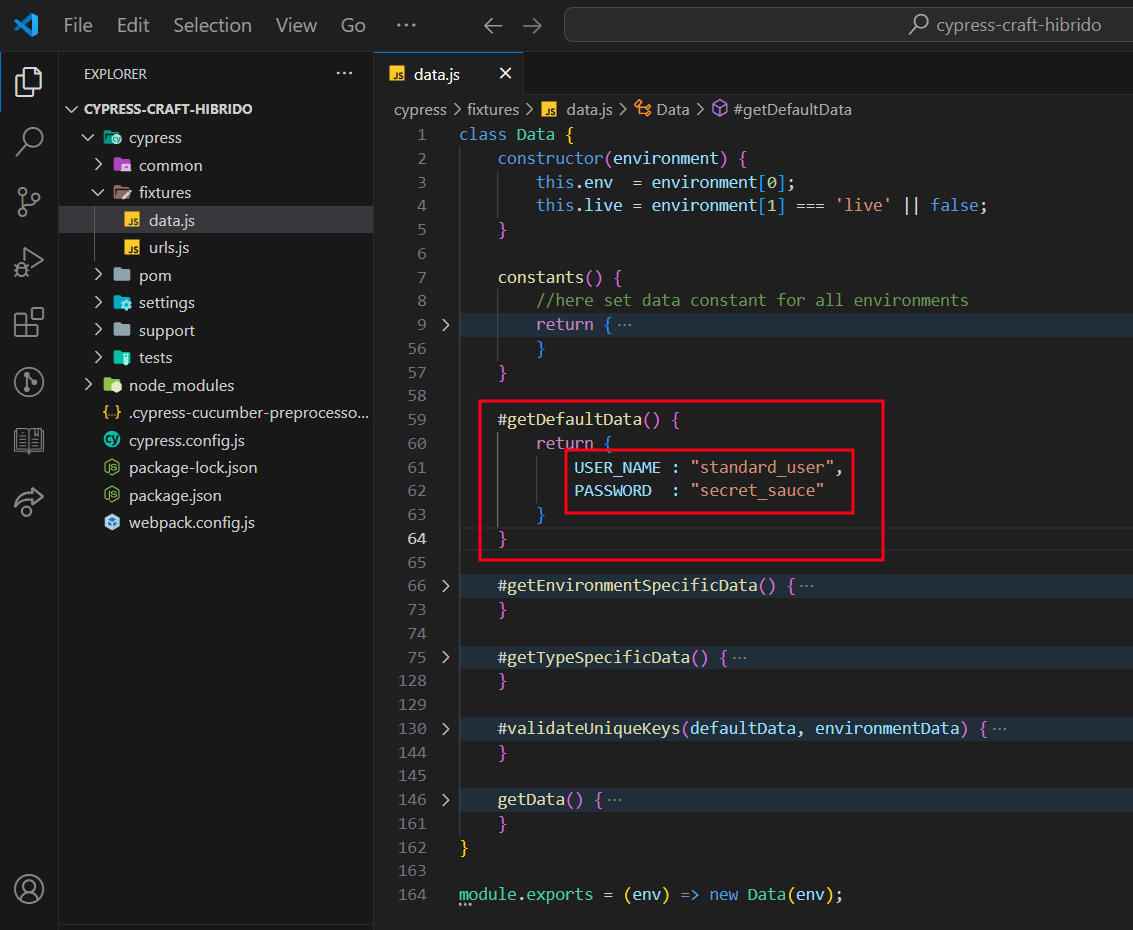Open Explorer views and more actions ellipsis
Image resolution: width=1133 pixels, height=930 pixels.
point(344,74)
